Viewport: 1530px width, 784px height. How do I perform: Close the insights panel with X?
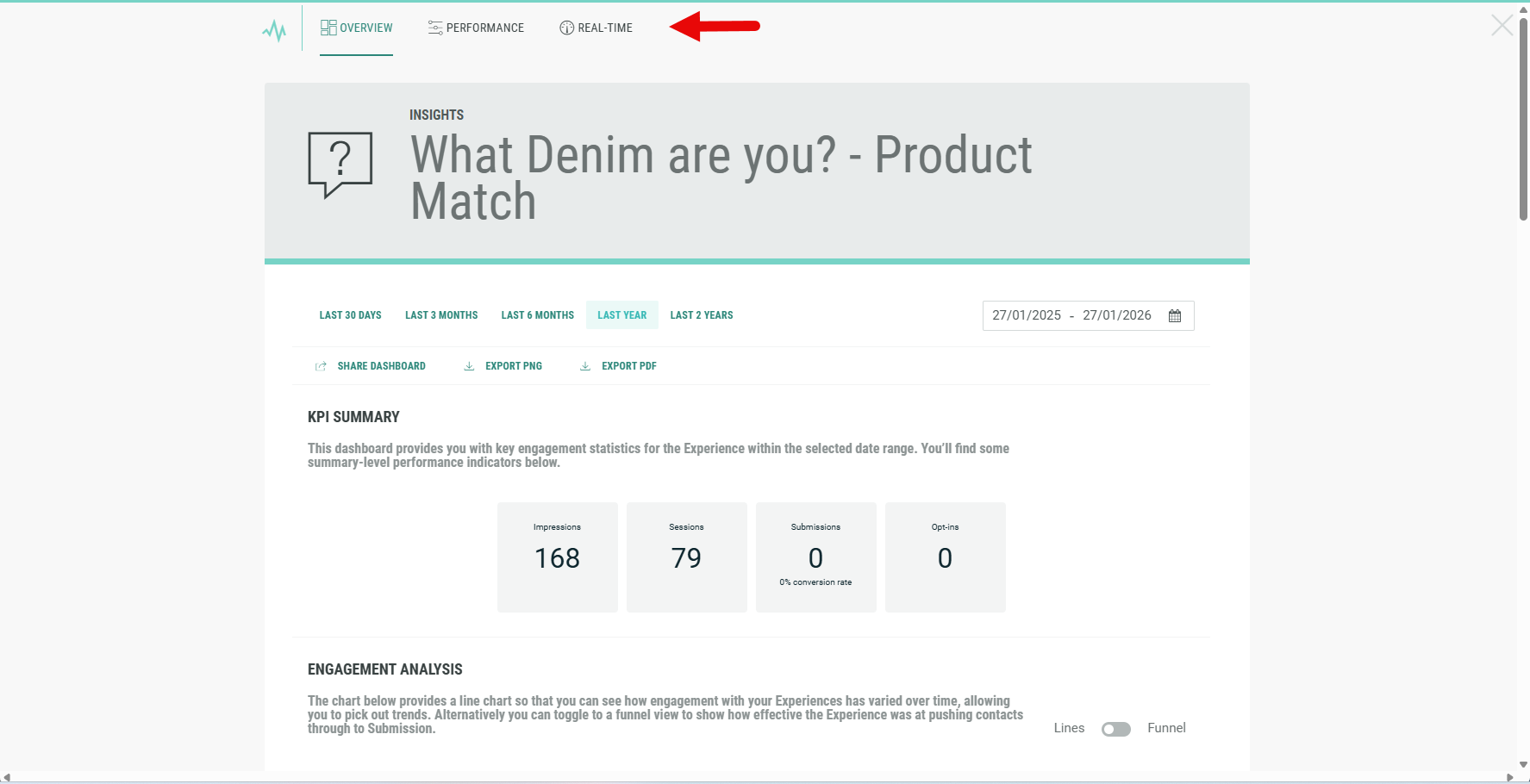(1502, 26)
